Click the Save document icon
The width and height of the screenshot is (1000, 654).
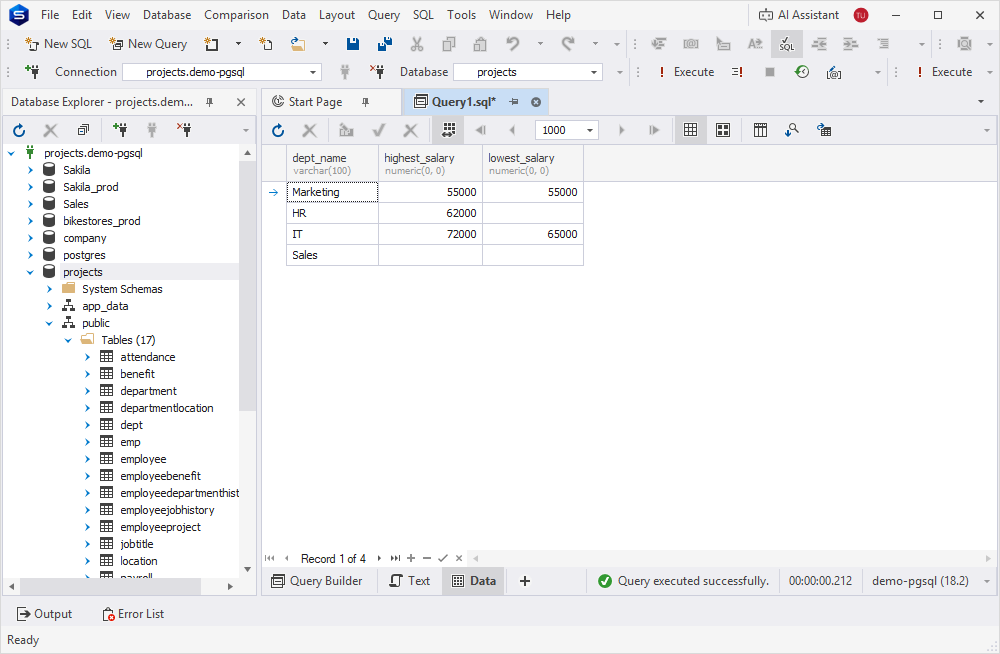(353, 44)
